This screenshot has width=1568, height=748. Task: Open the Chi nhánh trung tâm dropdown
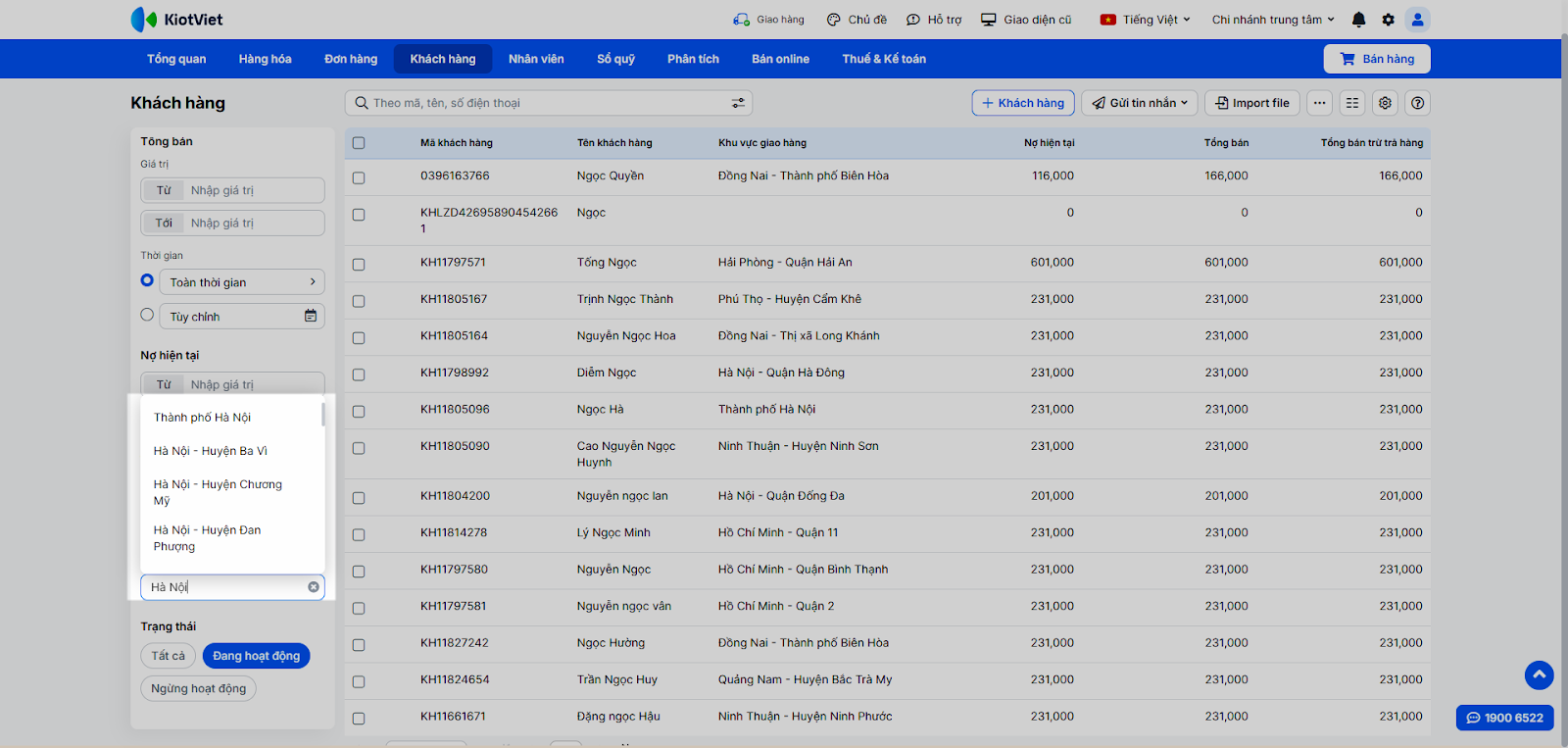[1272, 20]
